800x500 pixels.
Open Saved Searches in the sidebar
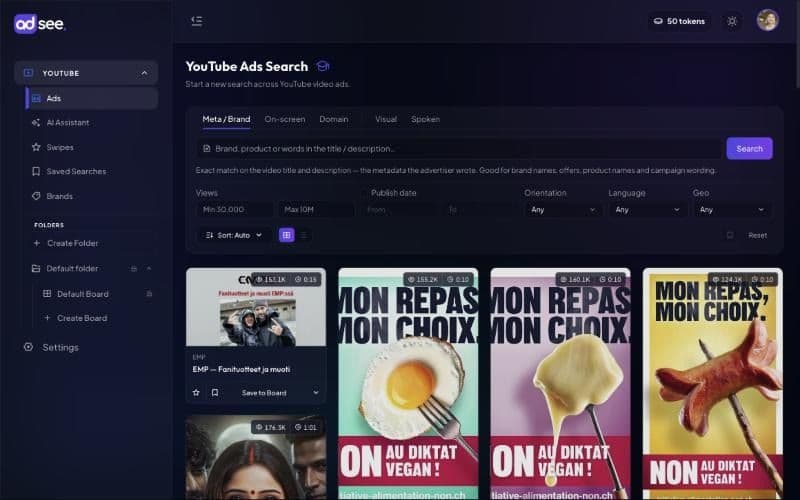[x=76, y=171]
